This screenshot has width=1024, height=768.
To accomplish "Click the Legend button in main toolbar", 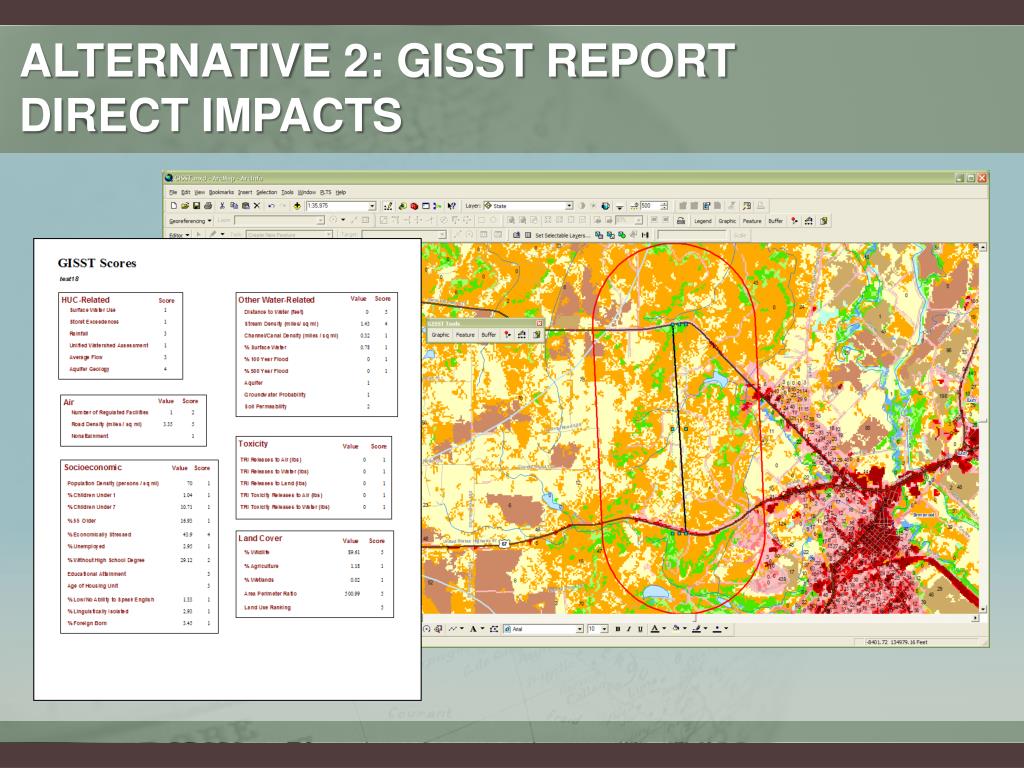I will point(703,221).
